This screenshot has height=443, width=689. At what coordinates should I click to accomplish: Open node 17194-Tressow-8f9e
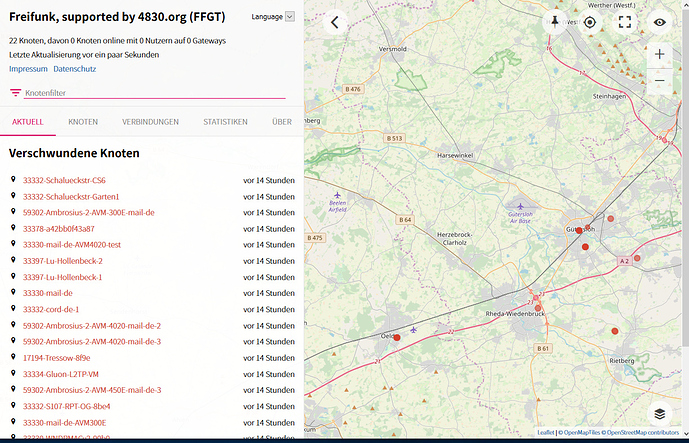[x=56, y=358]
